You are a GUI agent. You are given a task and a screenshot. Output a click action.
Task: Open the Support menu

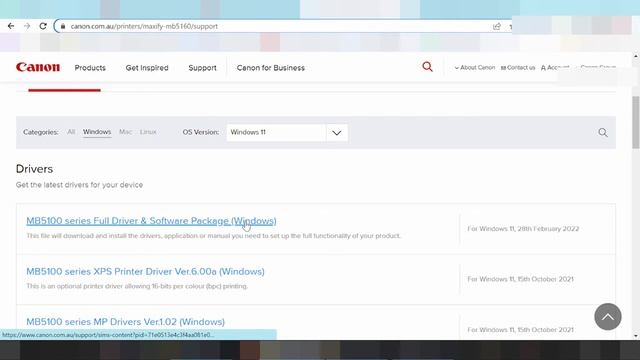coord(202,68)
